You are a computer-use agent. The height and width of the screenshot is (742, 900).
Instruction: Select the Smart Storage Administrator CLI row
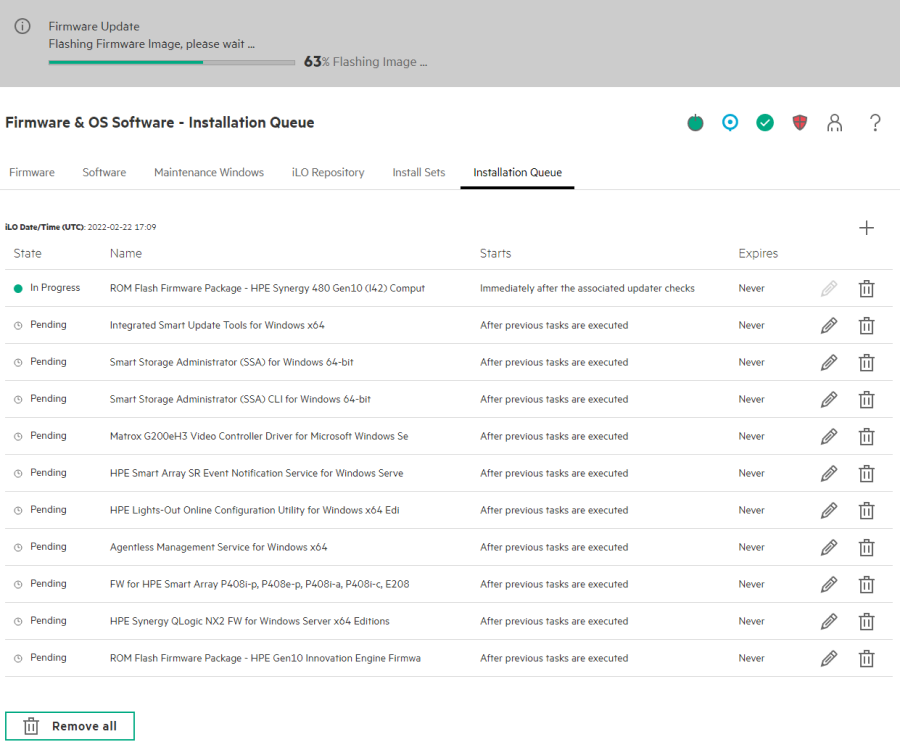(240, 399)
